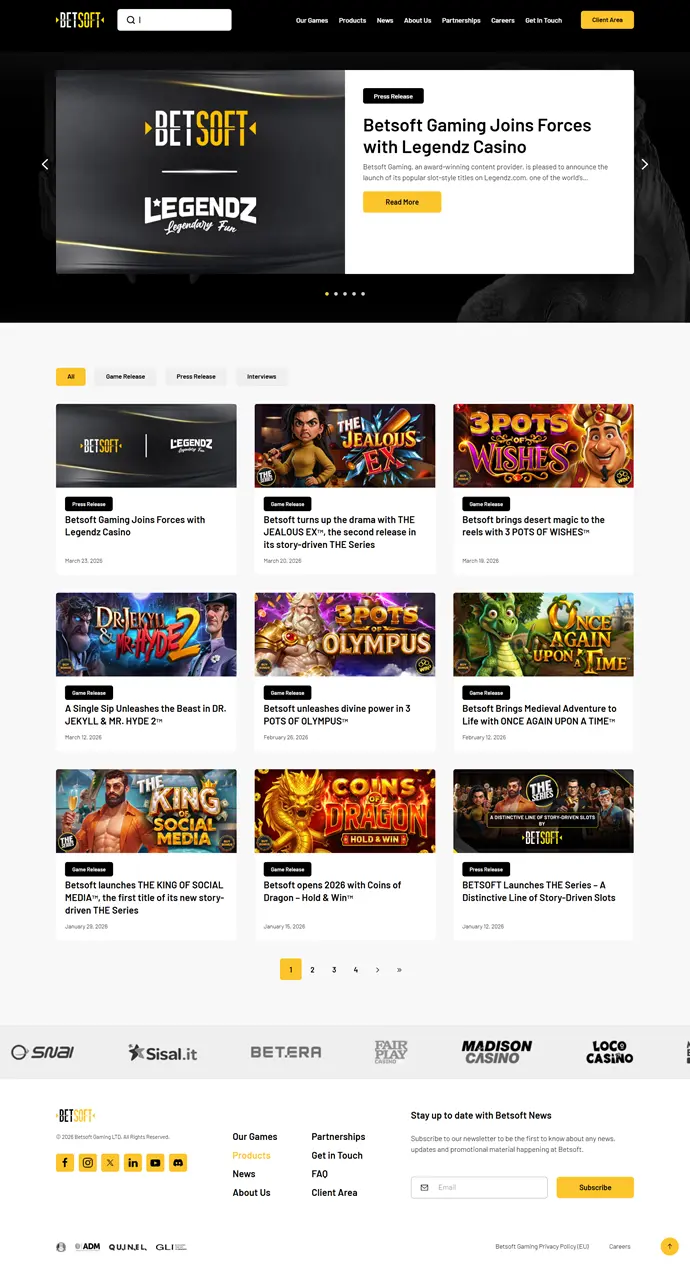
Task: Open THE JEALOUS EX article thumbnail
Action: 345,446
